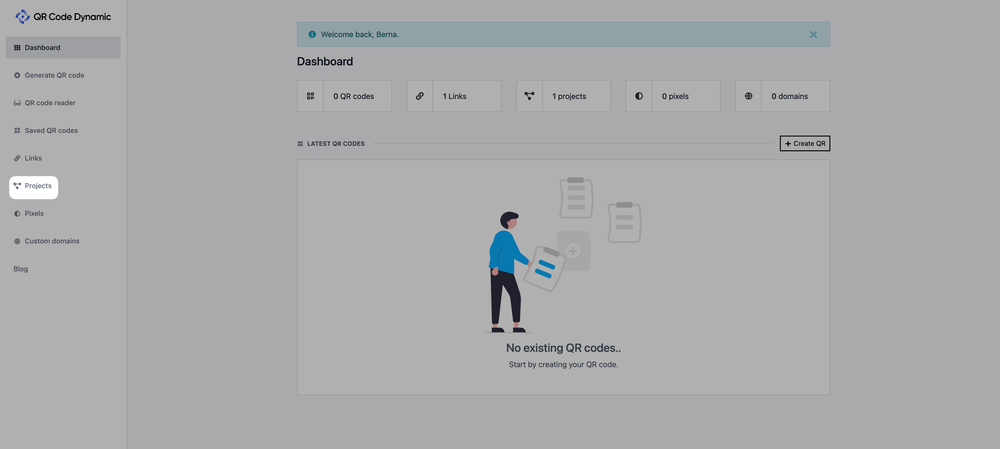Click the QR code reader icon
The width and height of the screenshot is (1000, 449).
click(17, 103)
